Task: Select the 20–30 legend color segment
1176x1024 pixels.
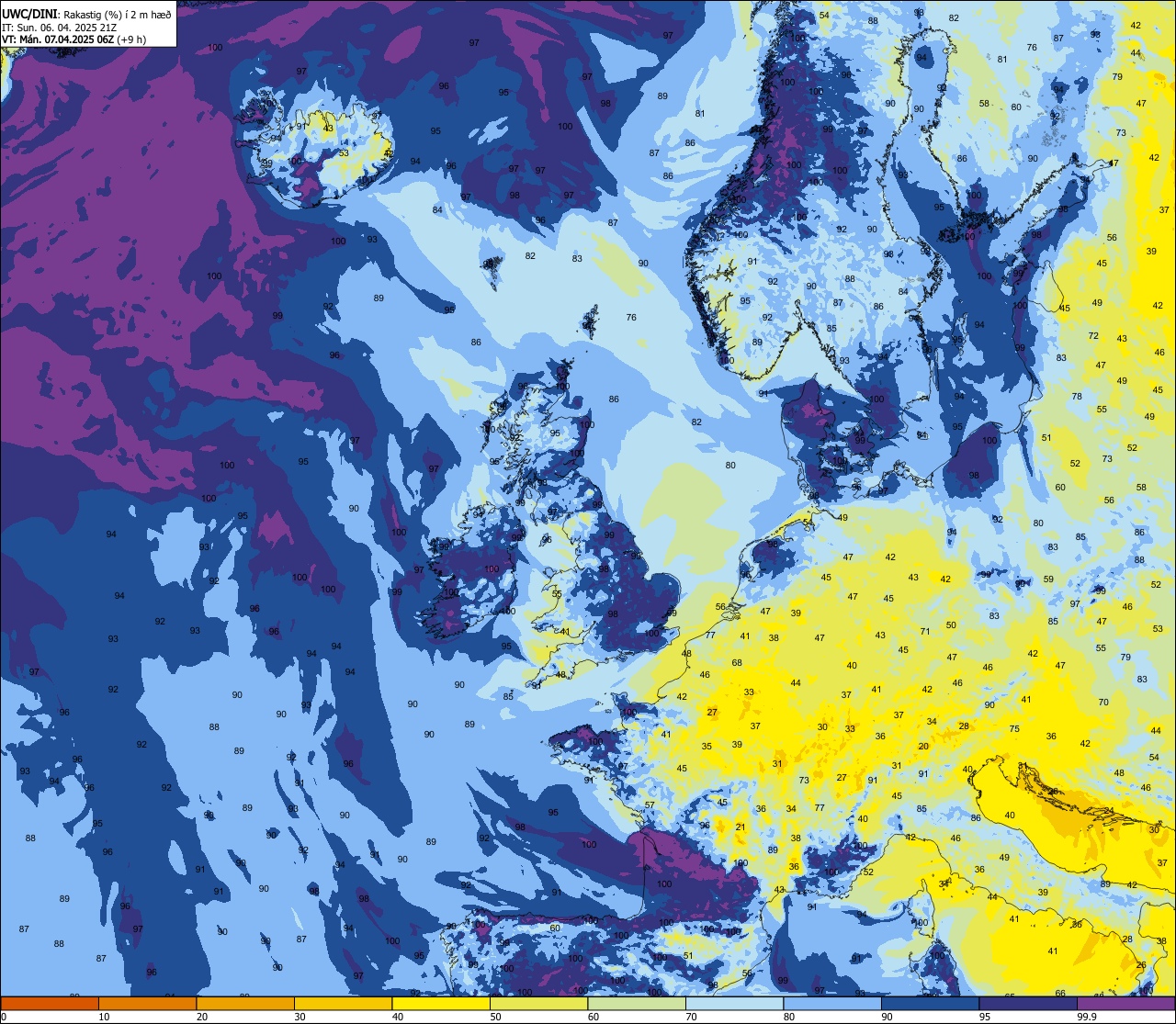Action: click(x=245, y=1003)
